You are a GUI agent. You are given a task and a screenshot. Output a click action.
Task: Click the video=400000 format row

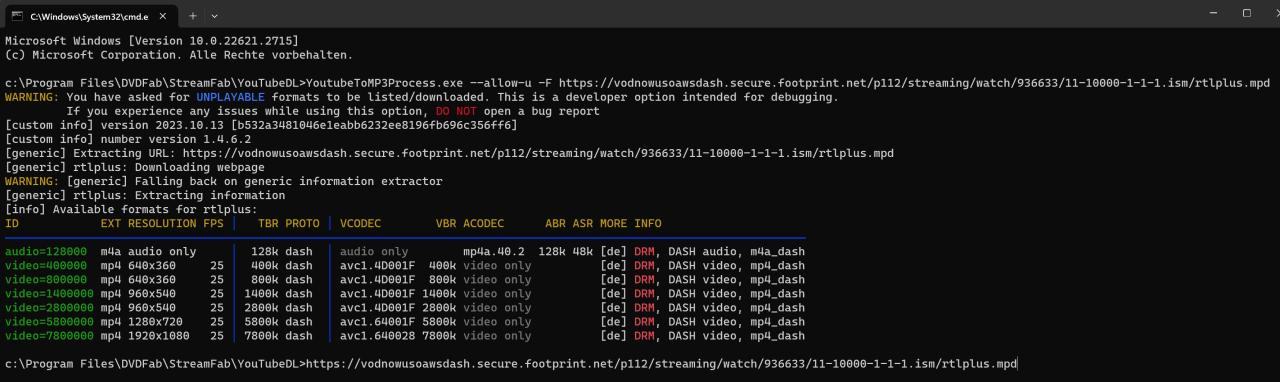tap(404, 265)
